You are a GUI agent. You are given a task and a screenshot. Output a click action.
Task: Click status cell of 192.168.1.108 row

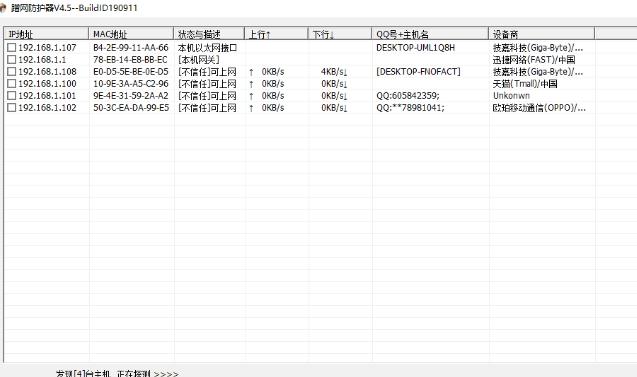[x=207, y=72]
